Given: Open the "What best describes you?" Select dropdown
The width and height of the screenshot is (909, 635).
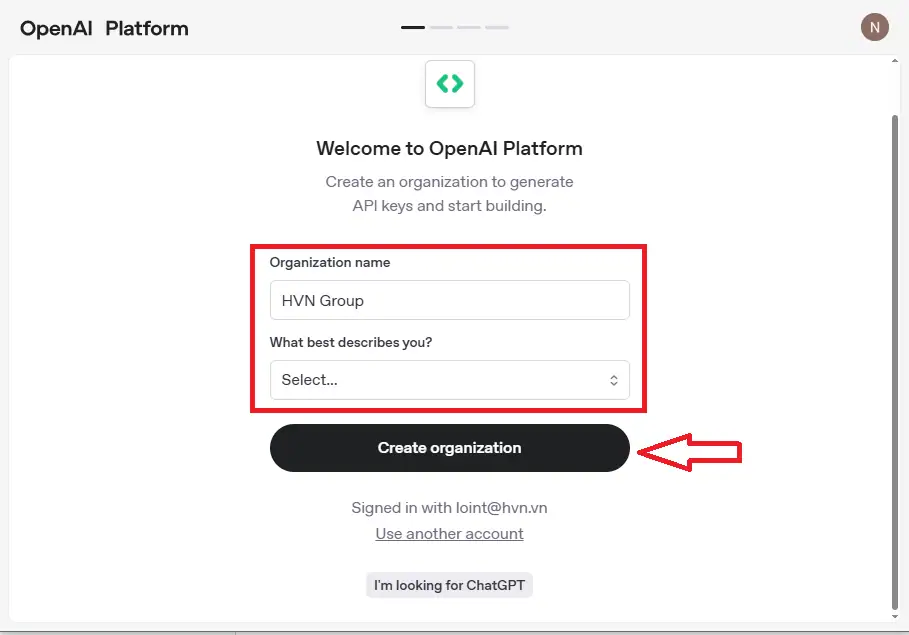Looking at the screenshot, I should click(x=449, y=380).
